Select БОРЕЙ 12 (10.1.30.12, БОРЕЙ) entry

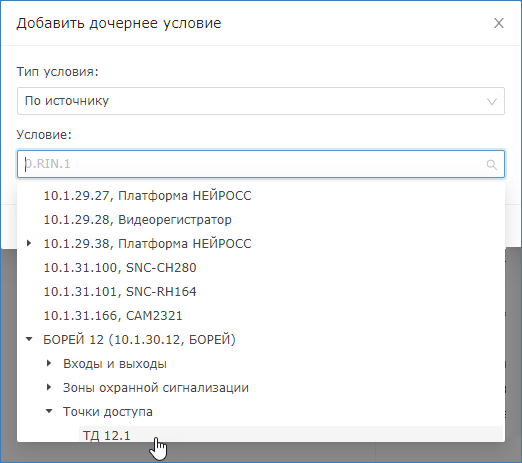click(139, 340)
